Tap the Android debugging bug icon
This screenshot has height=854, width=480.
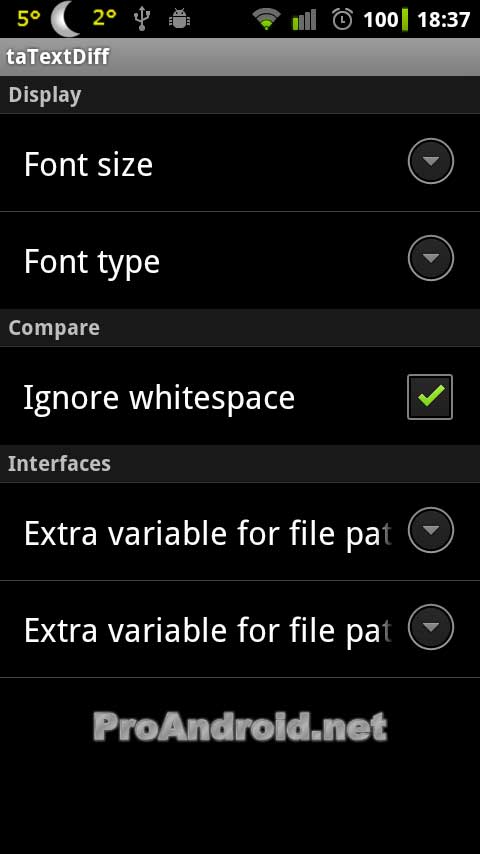tap(179, 20)
